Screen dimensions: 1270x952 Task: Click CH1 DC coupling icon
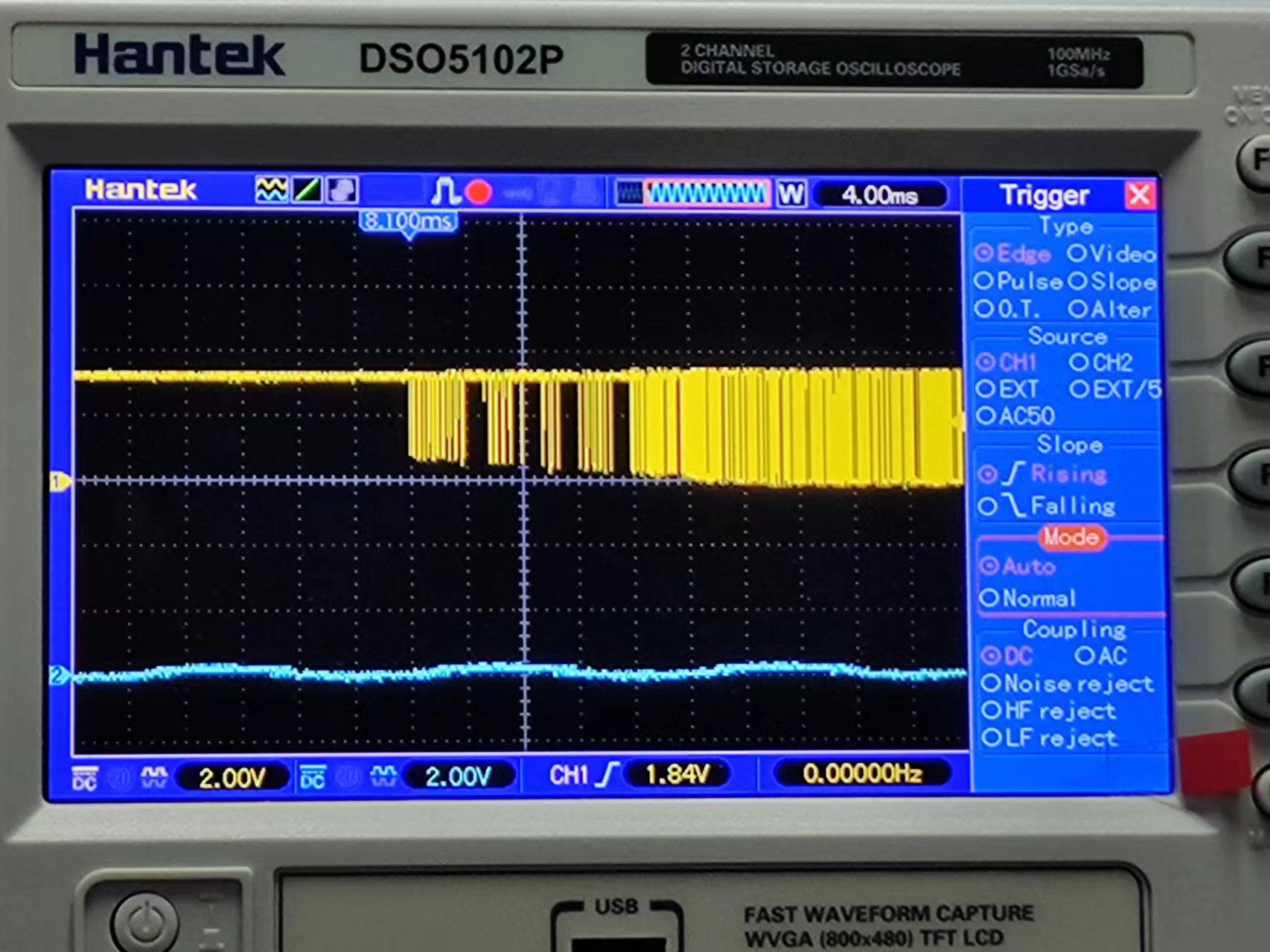pos(85,778)
